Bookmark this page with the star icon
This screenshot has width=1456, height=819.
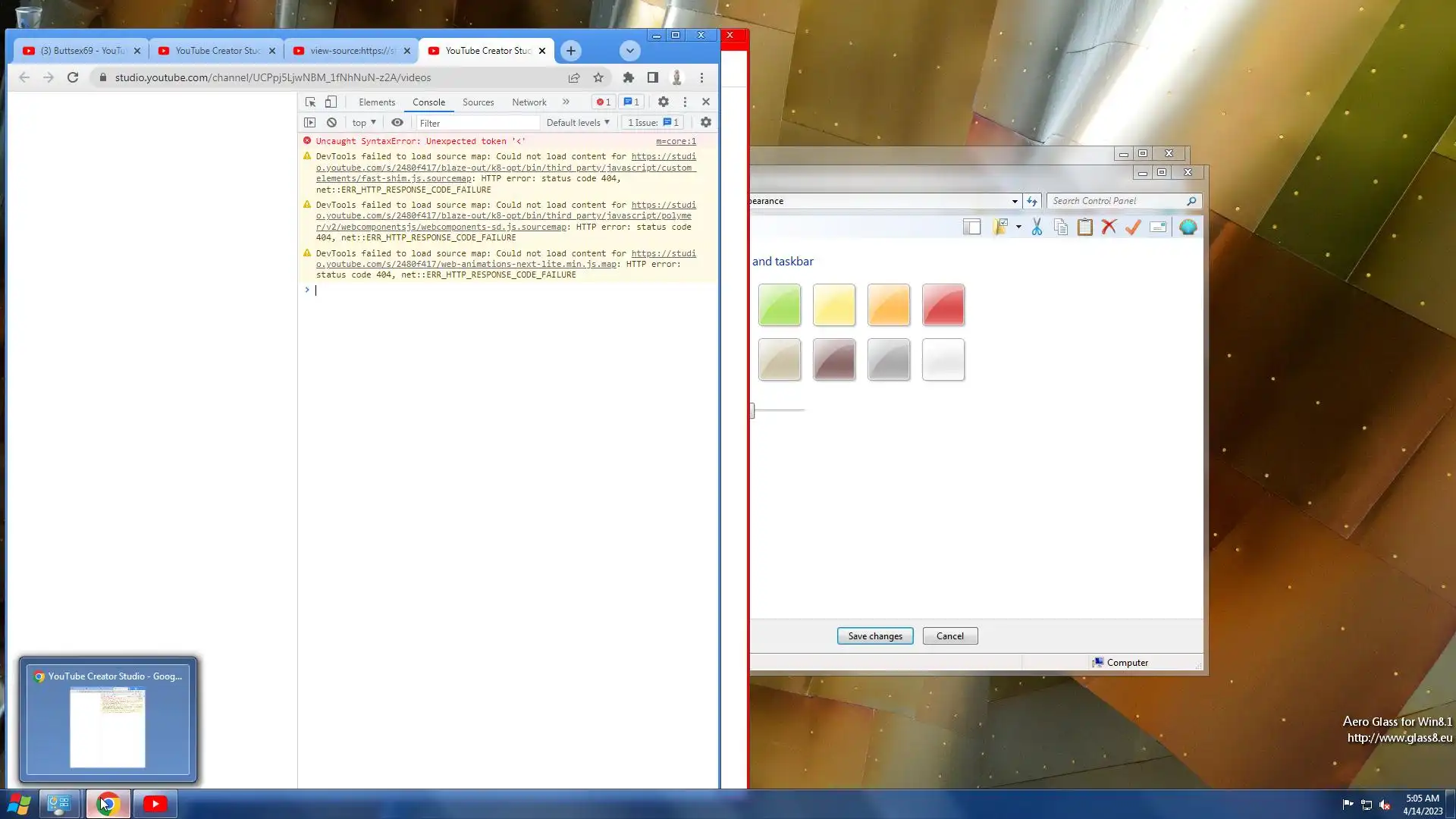(598, 77)
